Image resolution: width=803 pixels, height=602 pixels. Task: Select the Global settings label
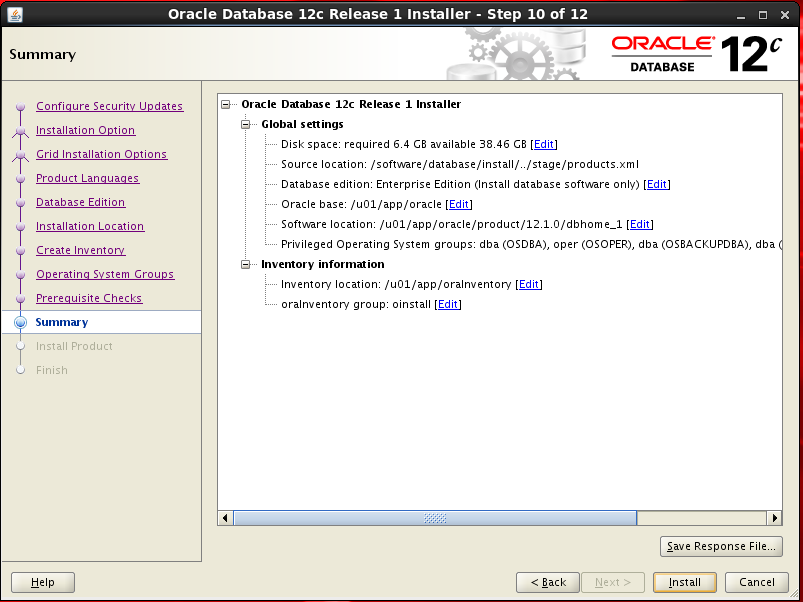coord(302,124)
